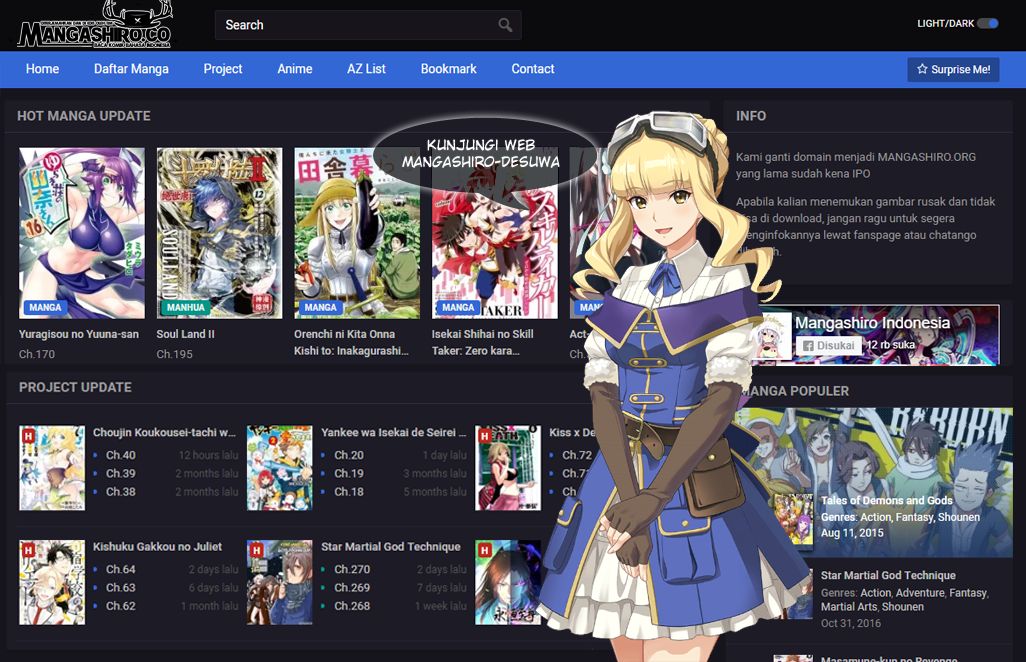The height and width of the screenshot is (662, 1026).
Task: Open Choujin Koukousei-tachi chapter 40 link
Action: [121, 455]
